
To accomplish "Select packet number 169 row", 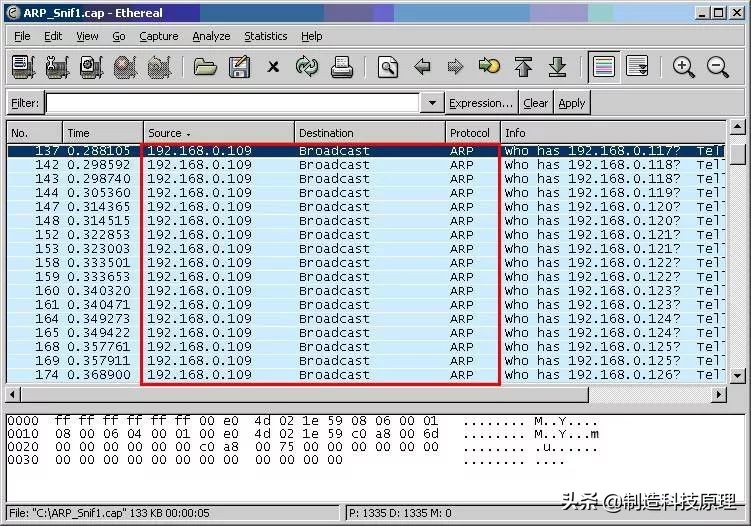I will pyautogui.click(x=366, y=361).
